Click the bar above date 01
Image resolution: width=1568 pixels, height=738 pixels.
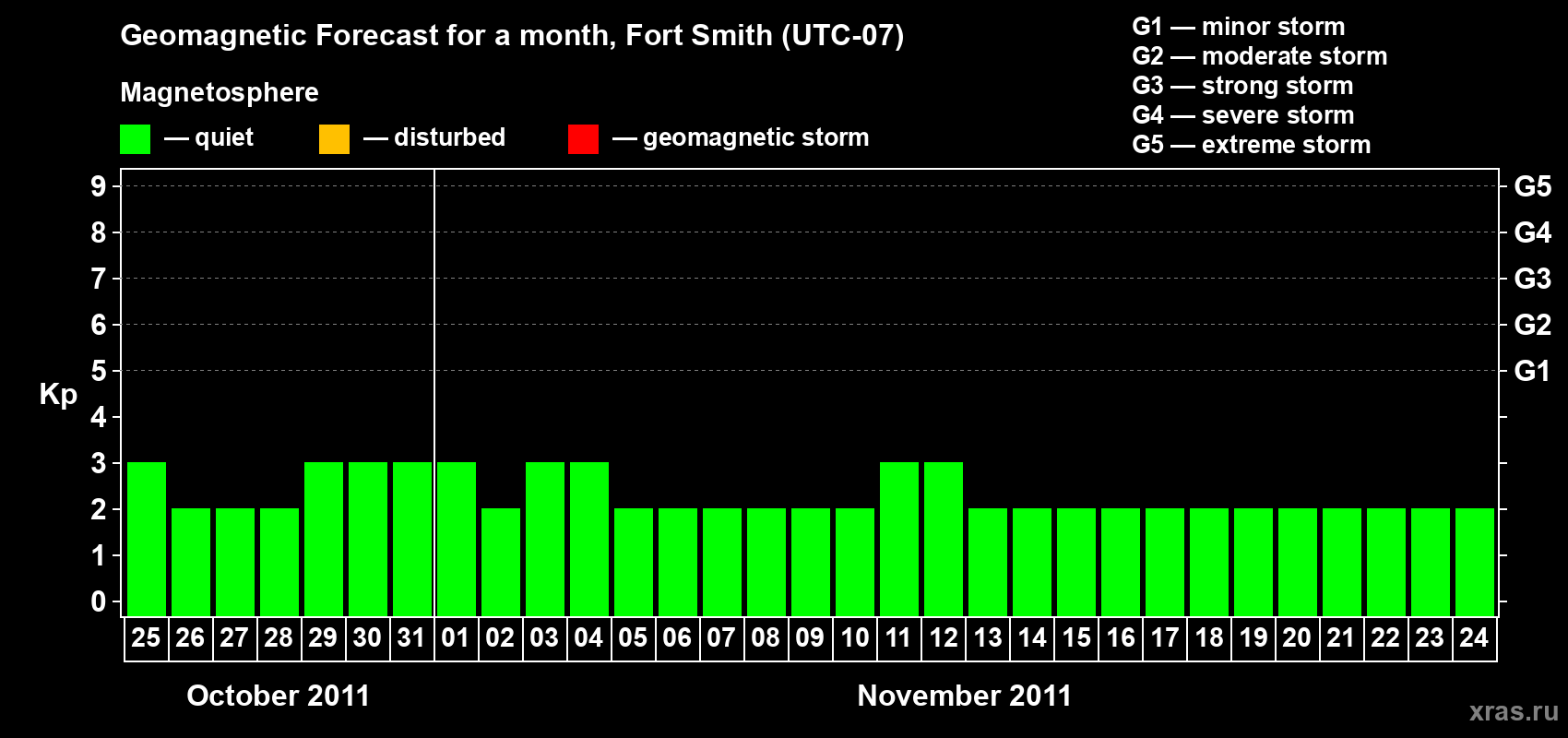(457, 539)
